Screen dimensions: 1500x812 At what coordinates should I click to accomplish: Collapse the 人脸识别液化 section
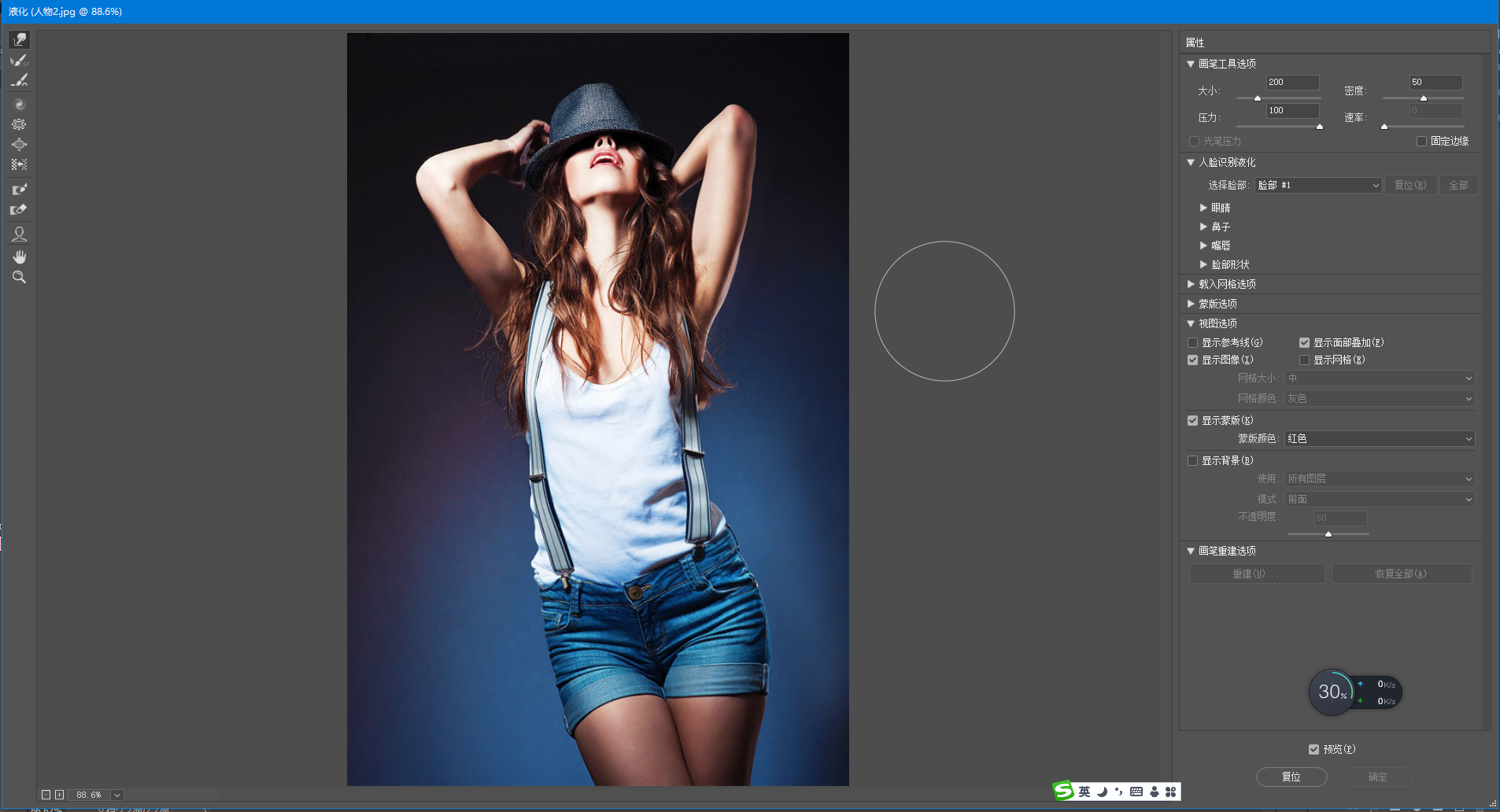[x=1191, y=162]
